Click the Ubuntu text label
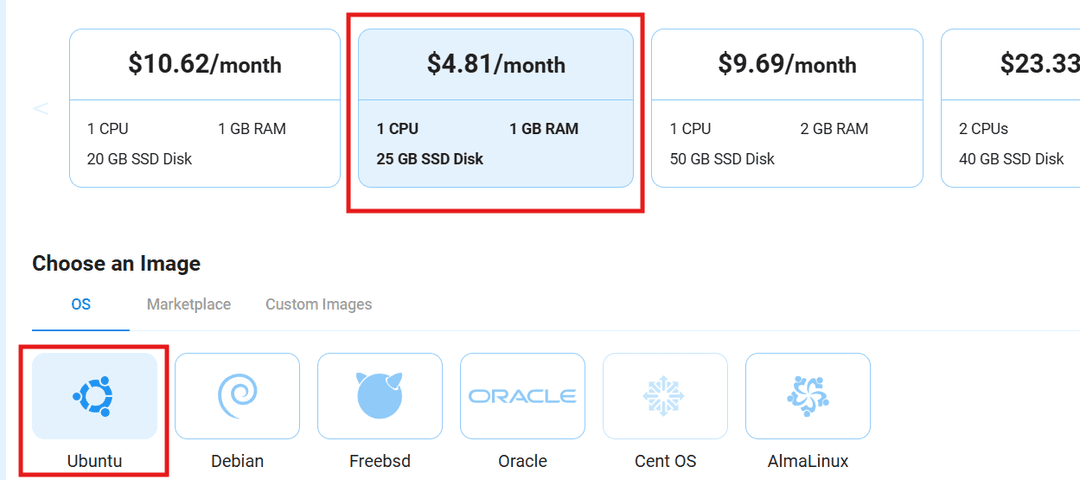 (x=95, y=461)
